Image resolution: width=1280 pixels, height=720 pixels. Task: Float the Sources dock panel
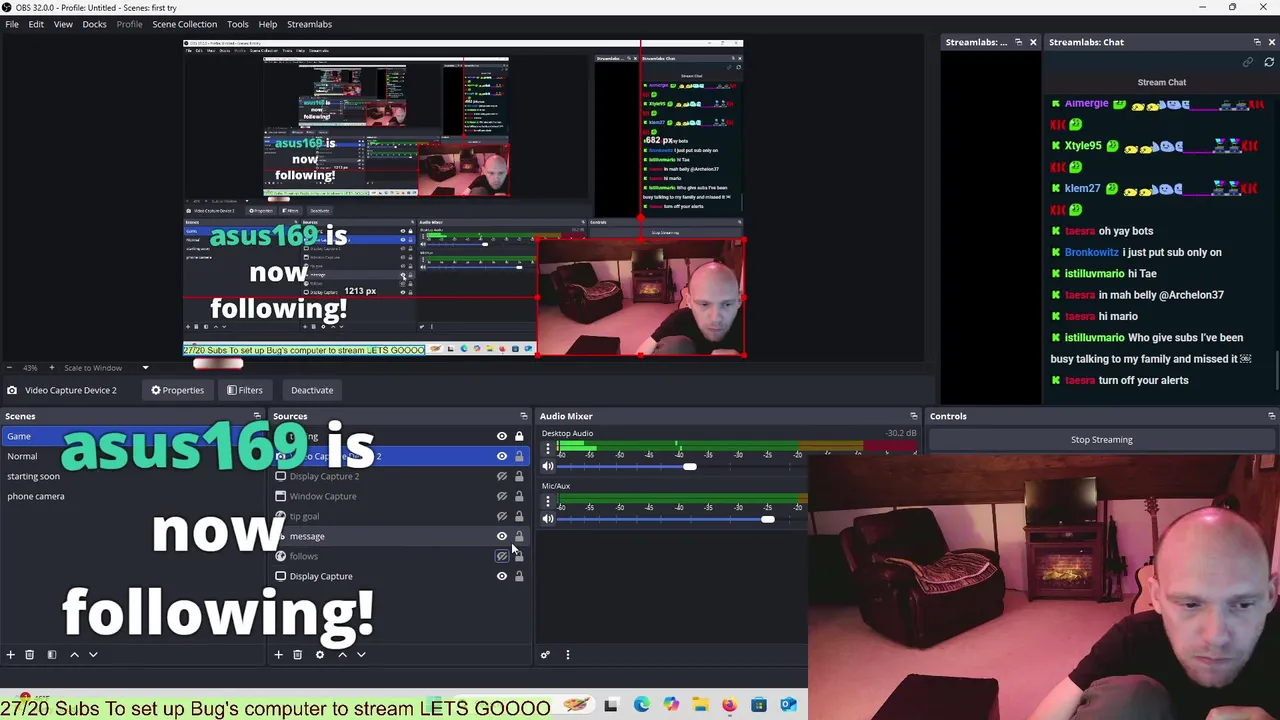[523, 416]
